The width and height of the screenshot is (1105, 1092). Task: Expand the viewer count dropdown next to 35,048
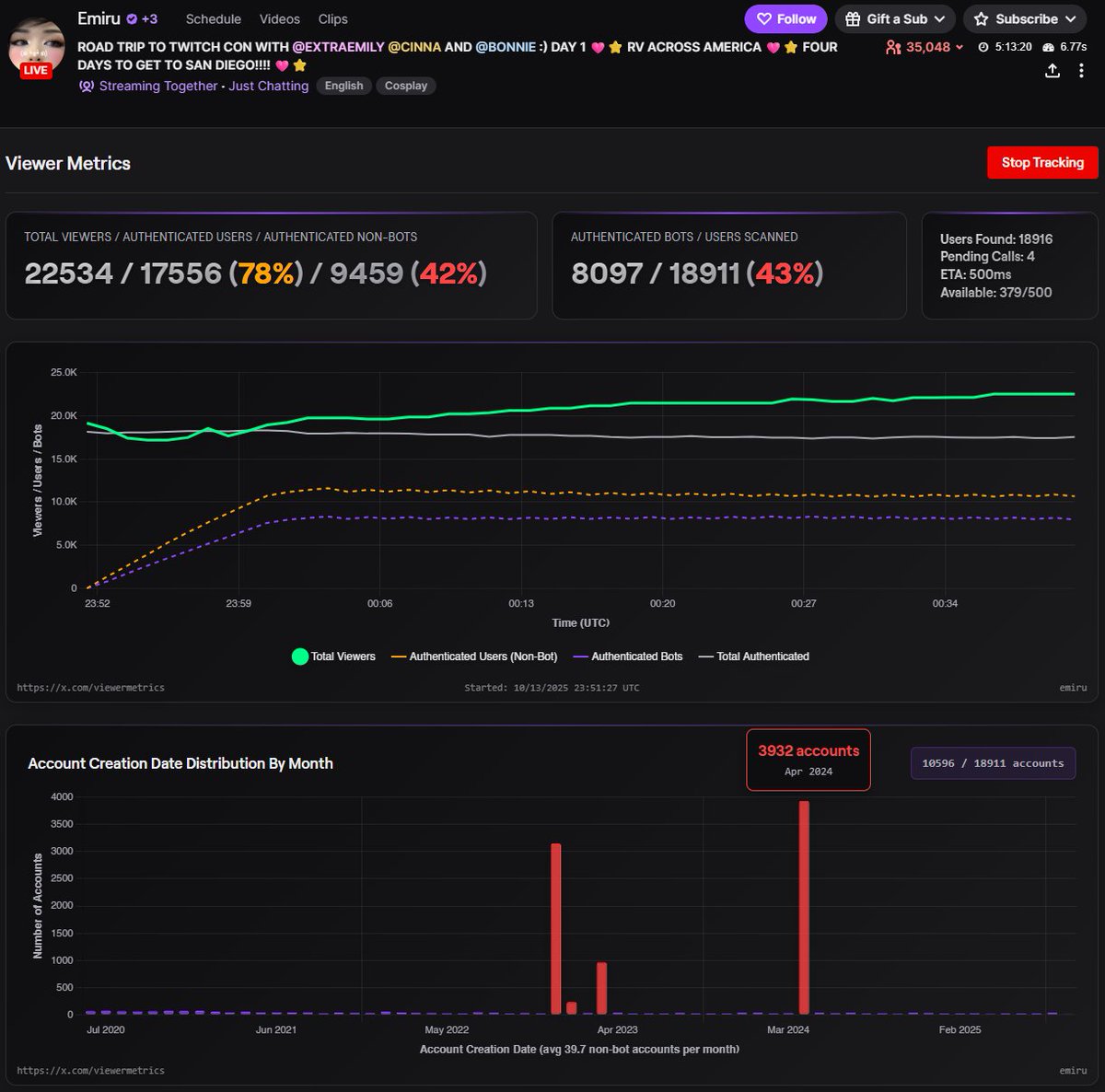coord(960,47)
